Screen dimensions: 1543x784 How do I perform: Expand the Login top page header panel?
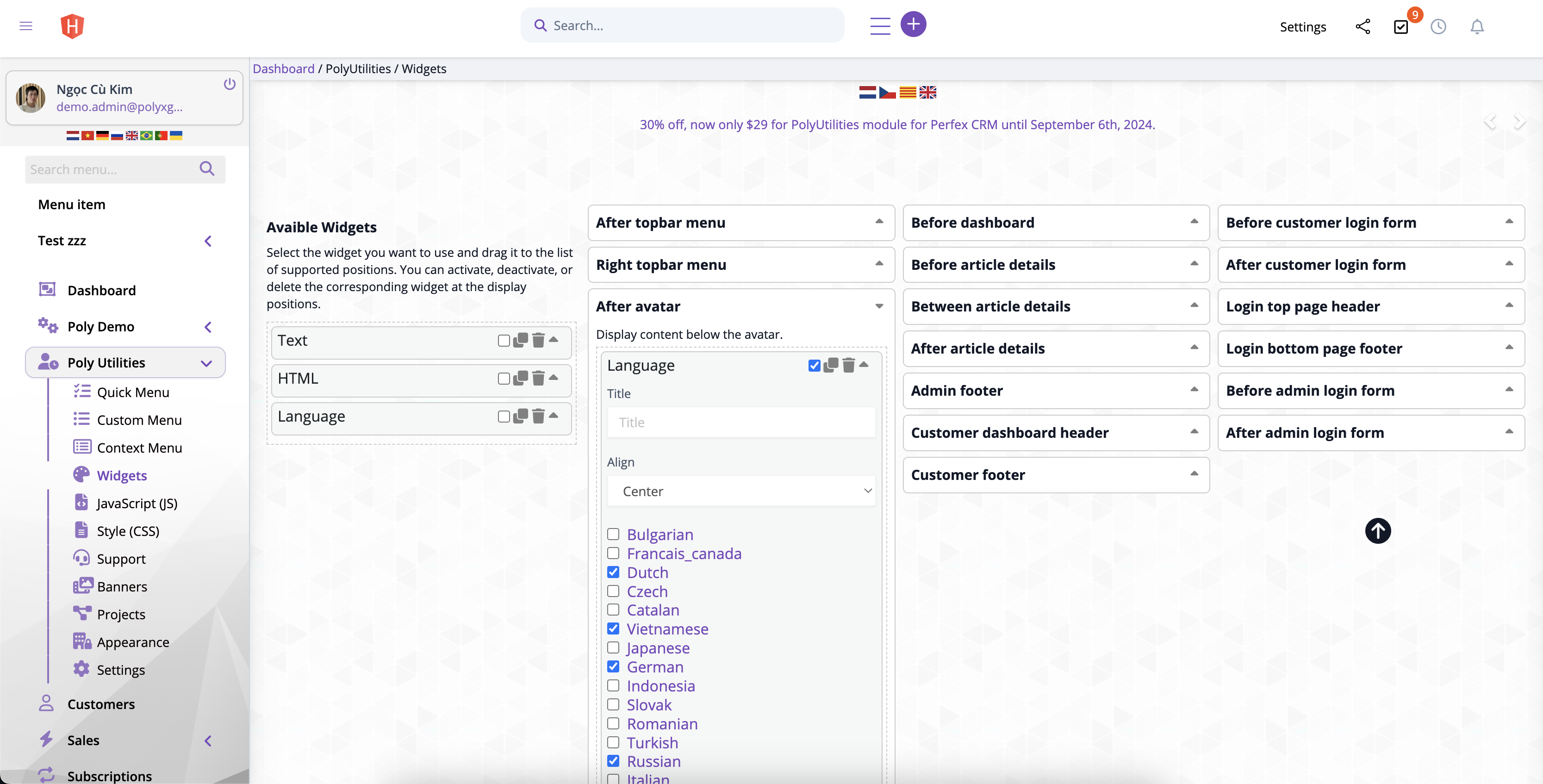pos(1371,307)
